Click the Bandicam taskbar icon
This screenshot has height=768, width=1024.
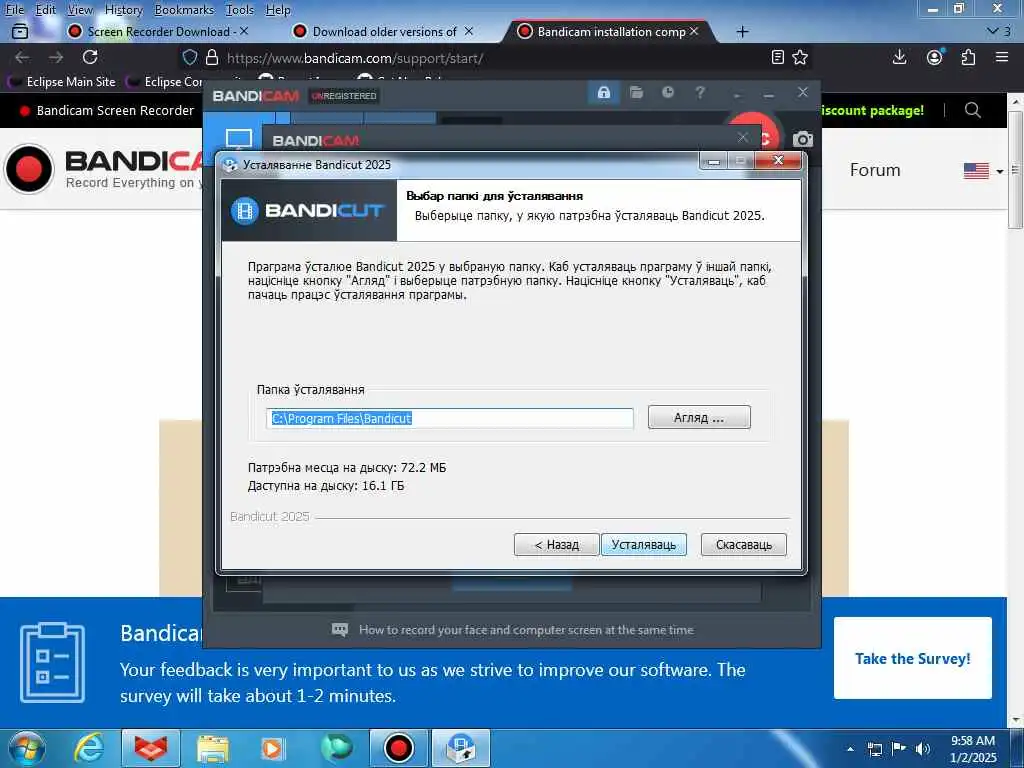pos(398,748)
